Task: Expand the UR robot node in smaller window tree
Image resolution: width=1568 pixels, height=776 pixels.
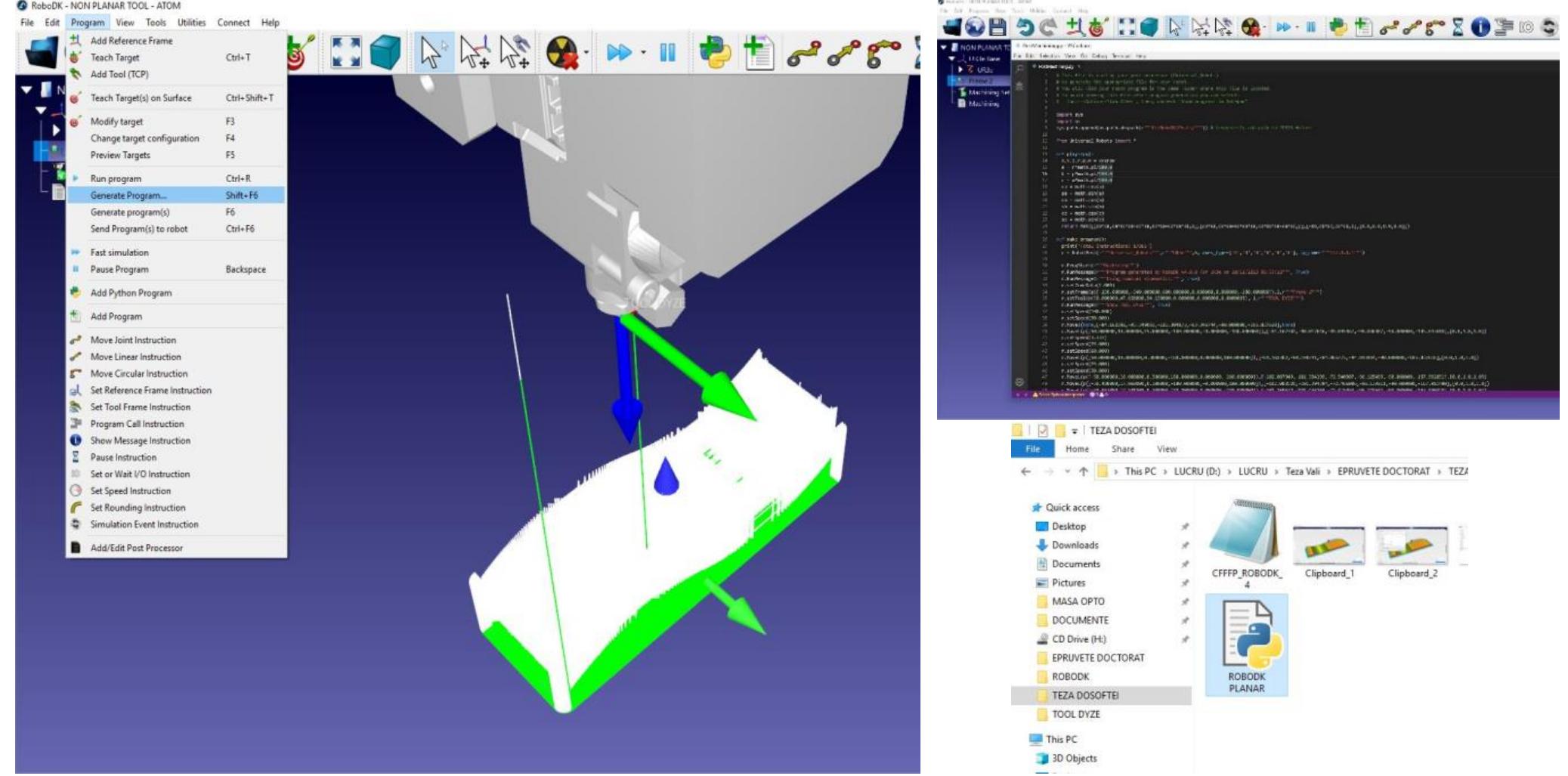Action: pos(961,69)
